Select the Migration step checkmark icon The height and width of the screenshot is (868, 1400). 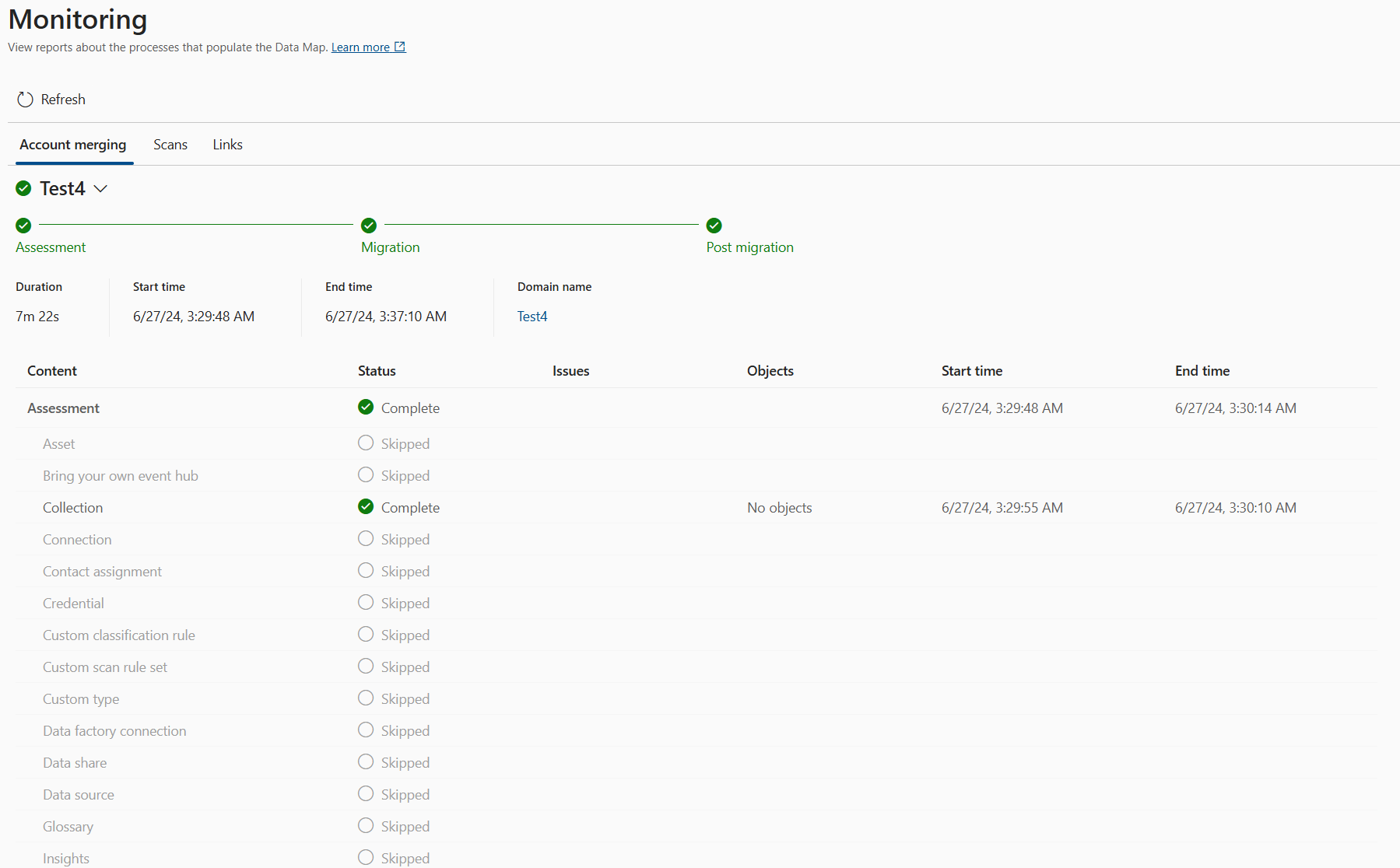pyautogui.click(x=369, y=226)
